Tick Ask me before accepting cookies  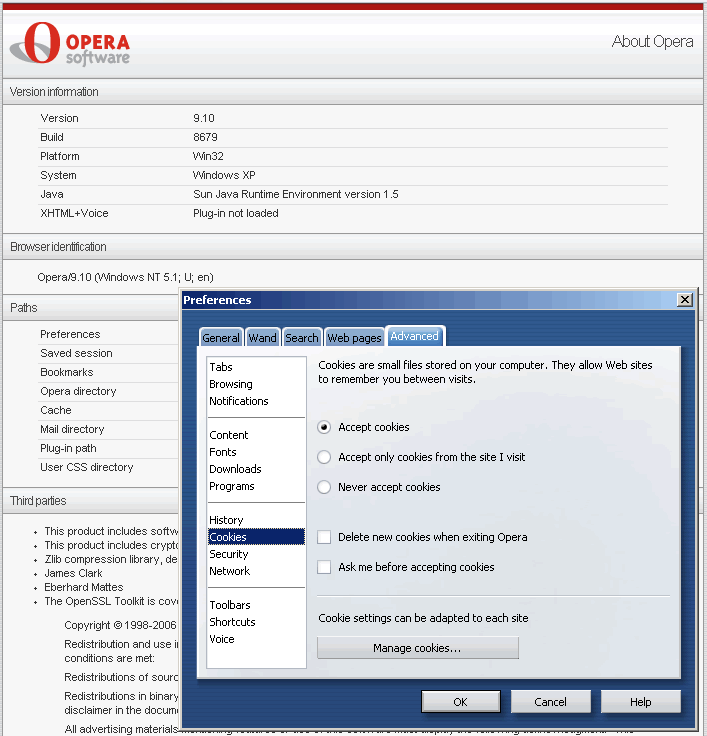pos(324,567)
